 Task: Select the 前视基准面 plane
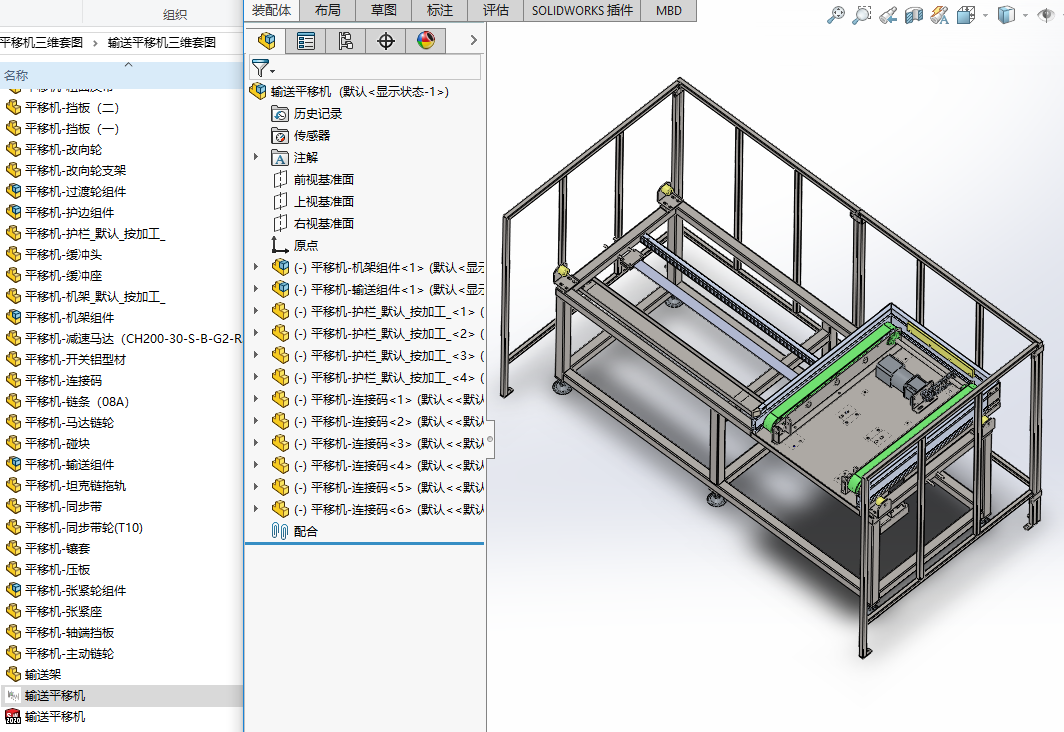point(323,180)
